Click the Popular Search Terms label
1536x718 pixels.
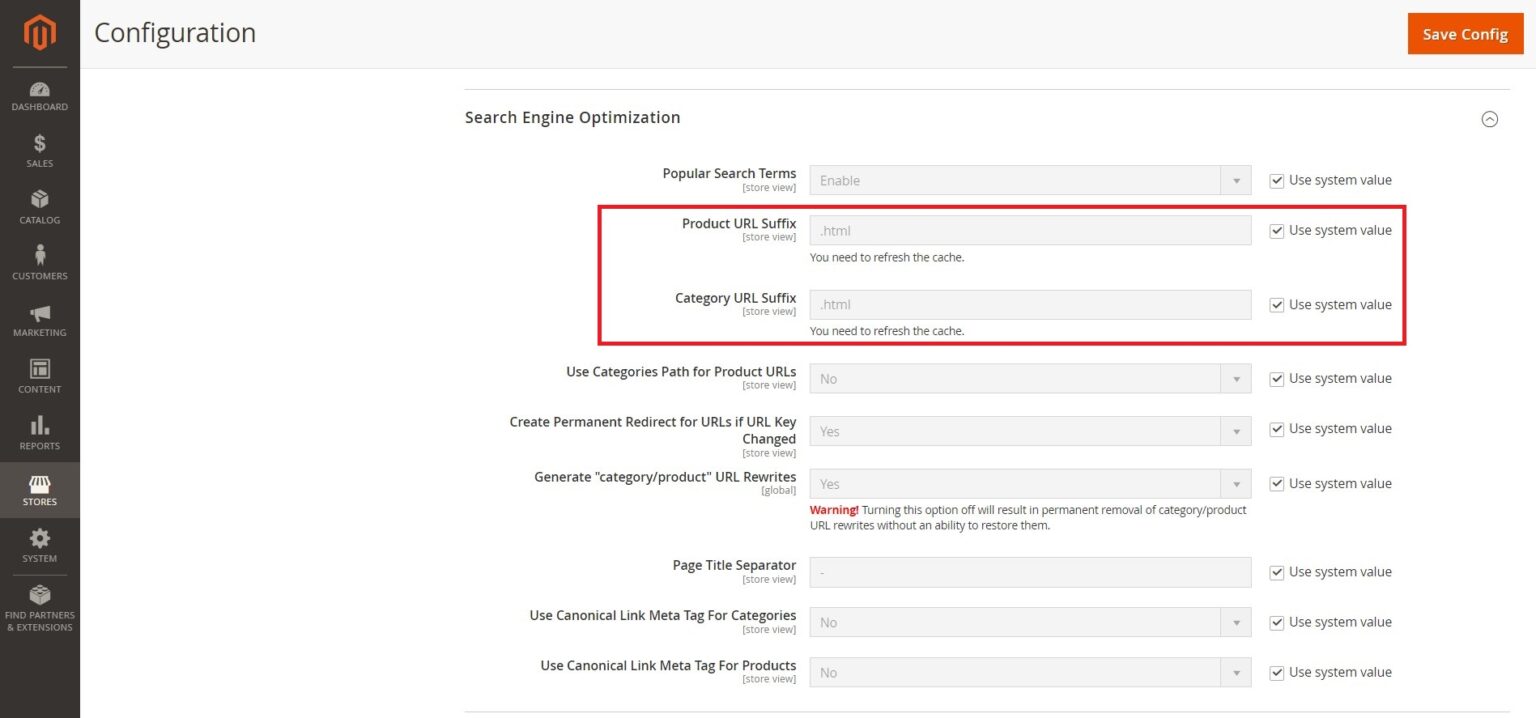(729, 173)
